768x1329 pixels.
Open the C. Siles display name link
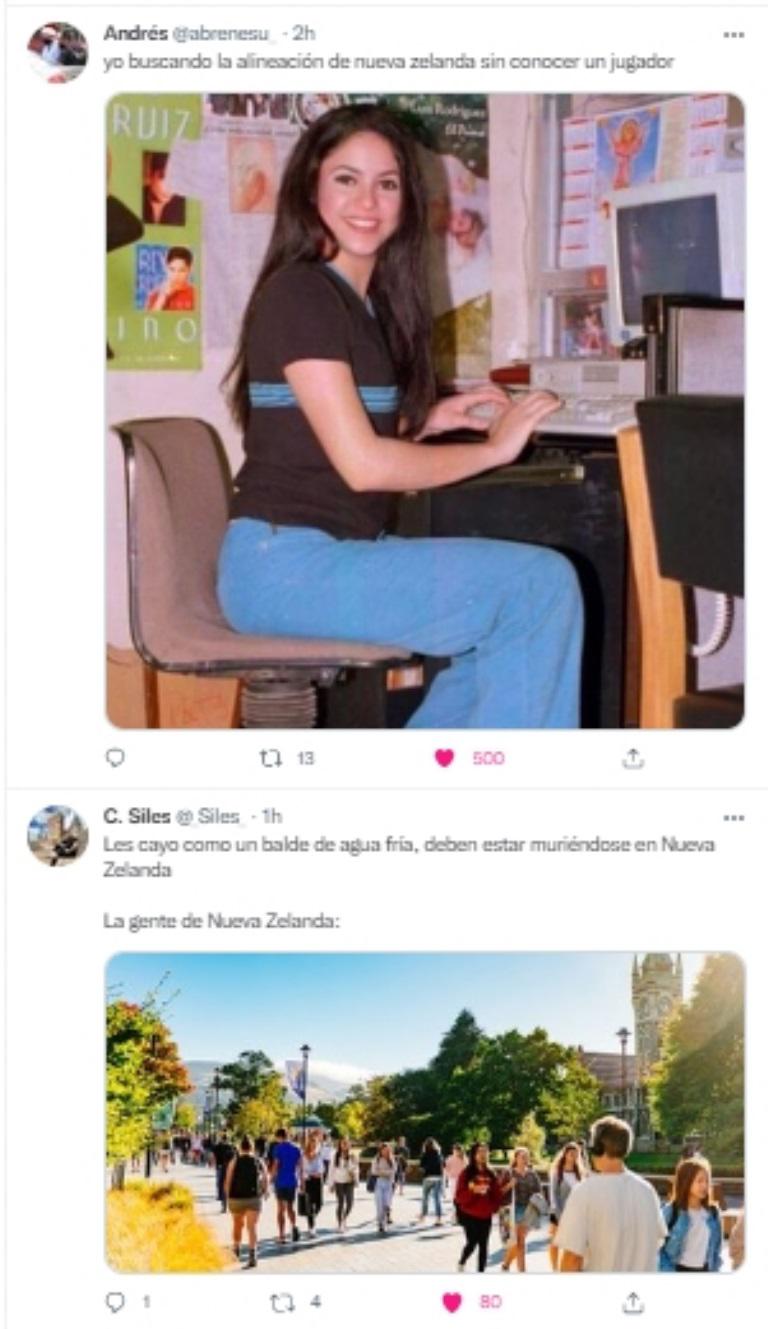[136, 816]
